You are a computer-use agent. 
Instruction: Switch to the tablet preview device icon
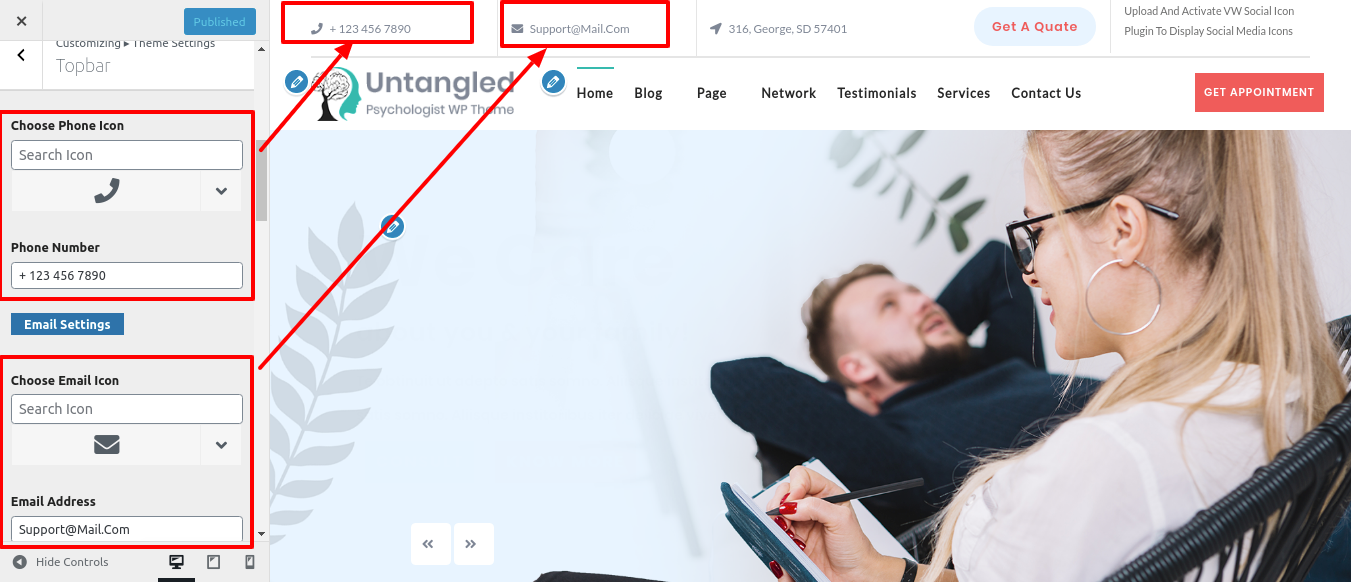coord(213,562)
